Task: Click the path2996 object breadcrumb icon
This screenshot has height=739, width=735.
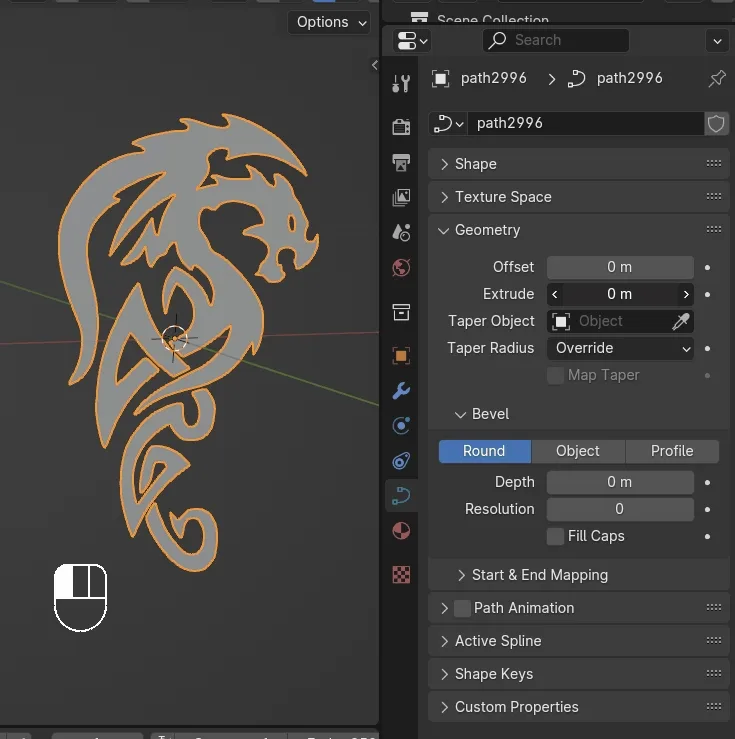Action: (x=440, y=79)
